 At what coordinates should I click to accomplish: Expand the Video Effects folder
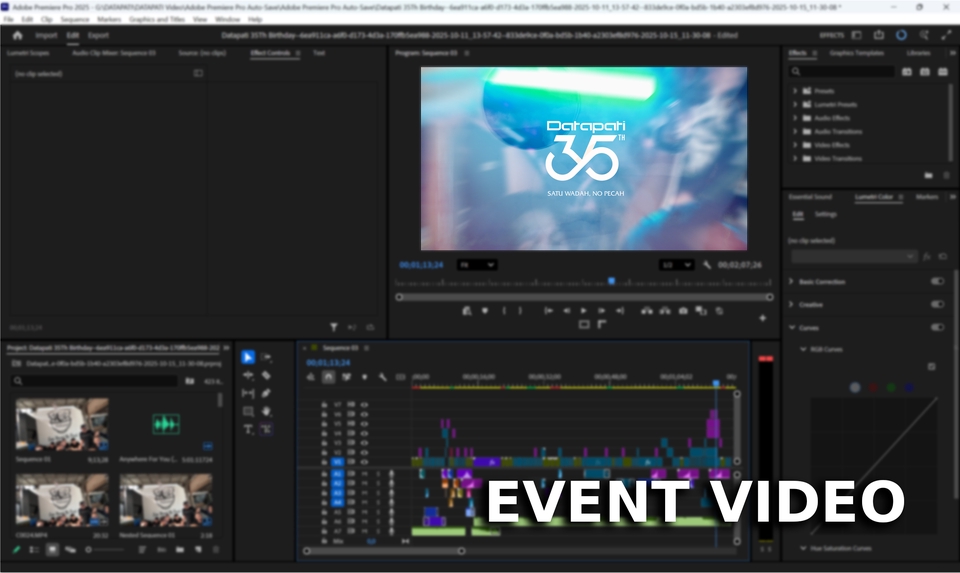(795, 145)
